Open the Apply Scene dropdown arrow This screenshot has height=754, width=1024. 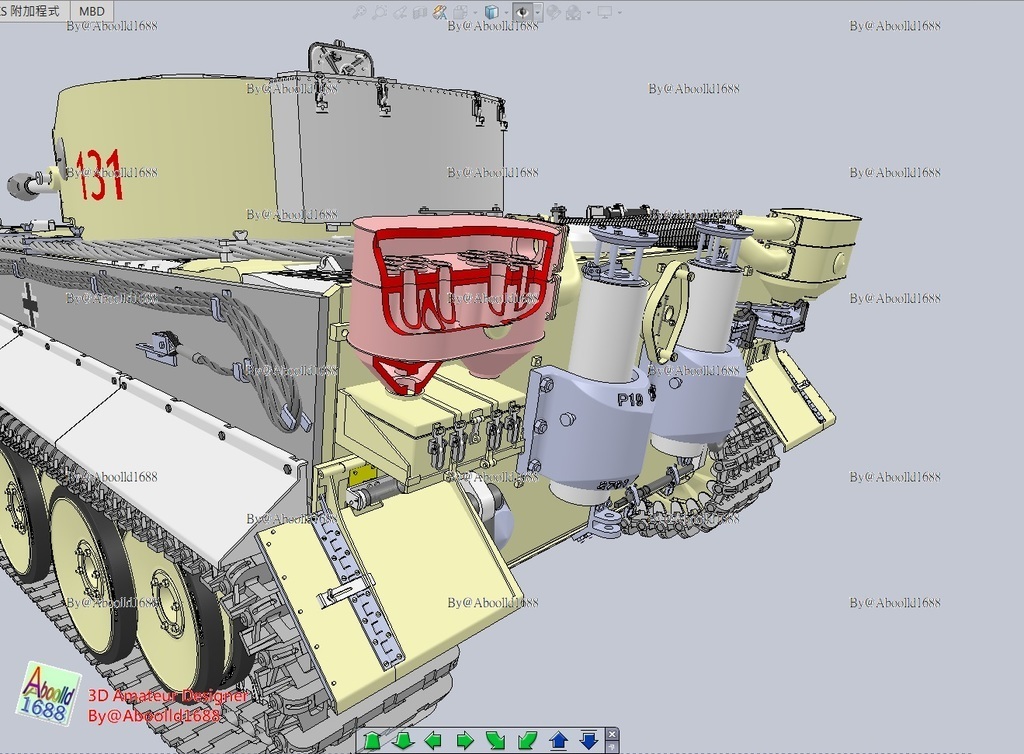(x=589, y=12)
